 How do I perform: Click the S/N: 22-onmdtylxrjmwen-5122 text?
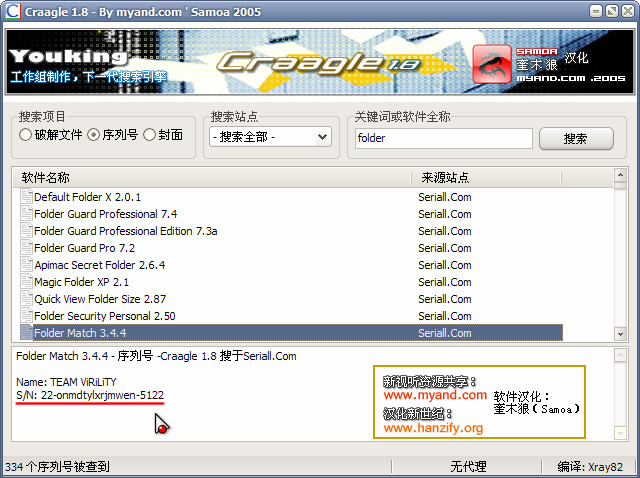pos(90,395)
